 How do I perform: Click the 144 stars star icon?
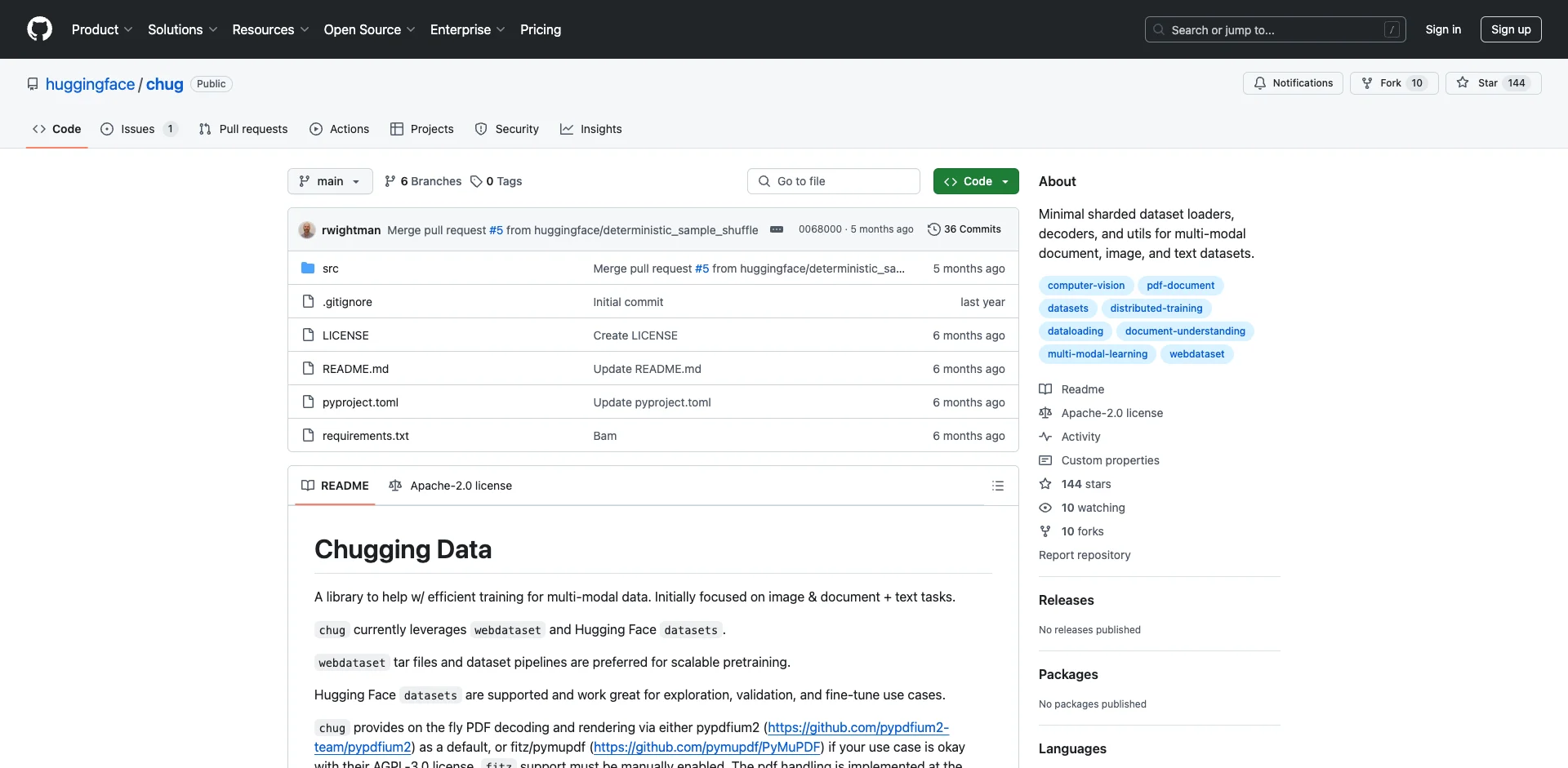point(1045,484)
